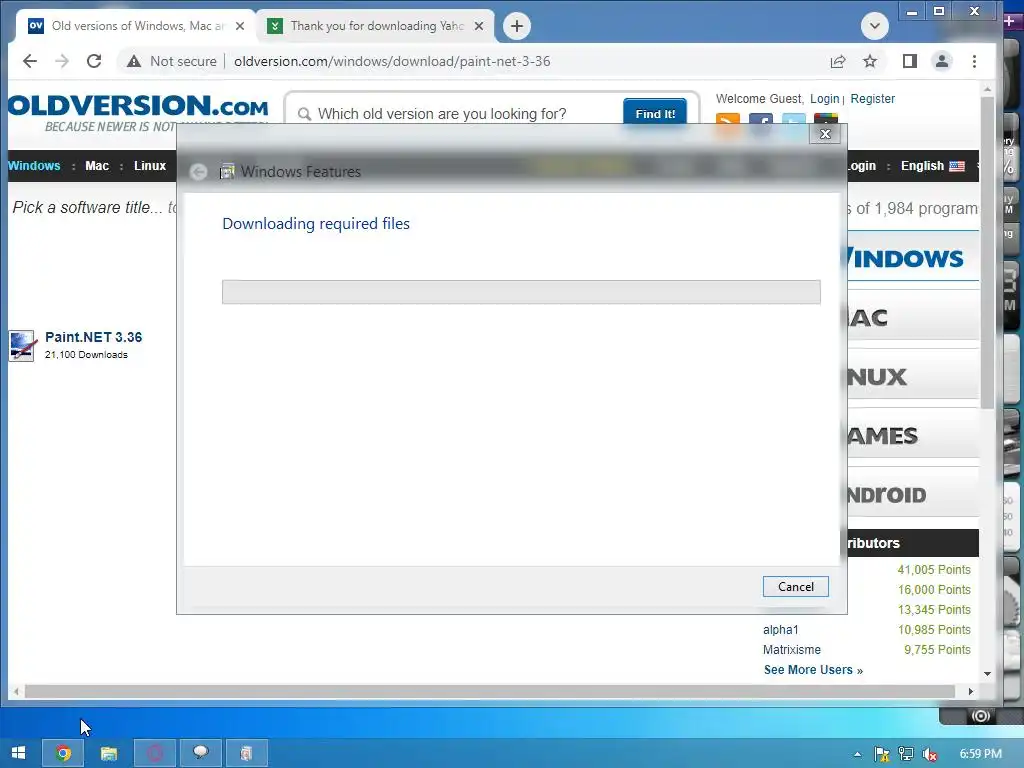The image size is (1024, 768).
Task: Click the address bar URL
Action: [x=392, y=61]
